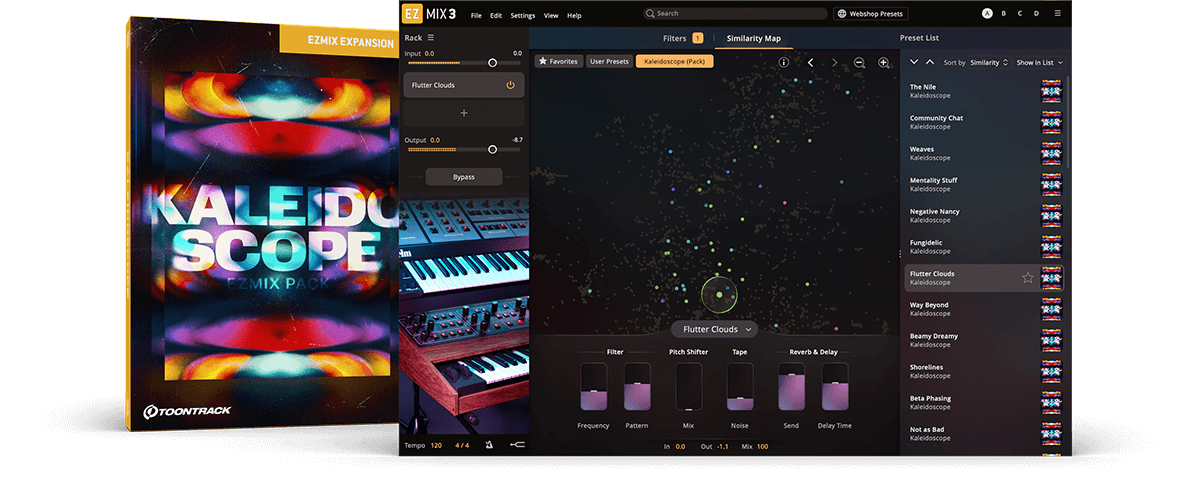This screenshot has width=1200, height=488.
Task: Open the Settings menu
Action: pos(523,15)
